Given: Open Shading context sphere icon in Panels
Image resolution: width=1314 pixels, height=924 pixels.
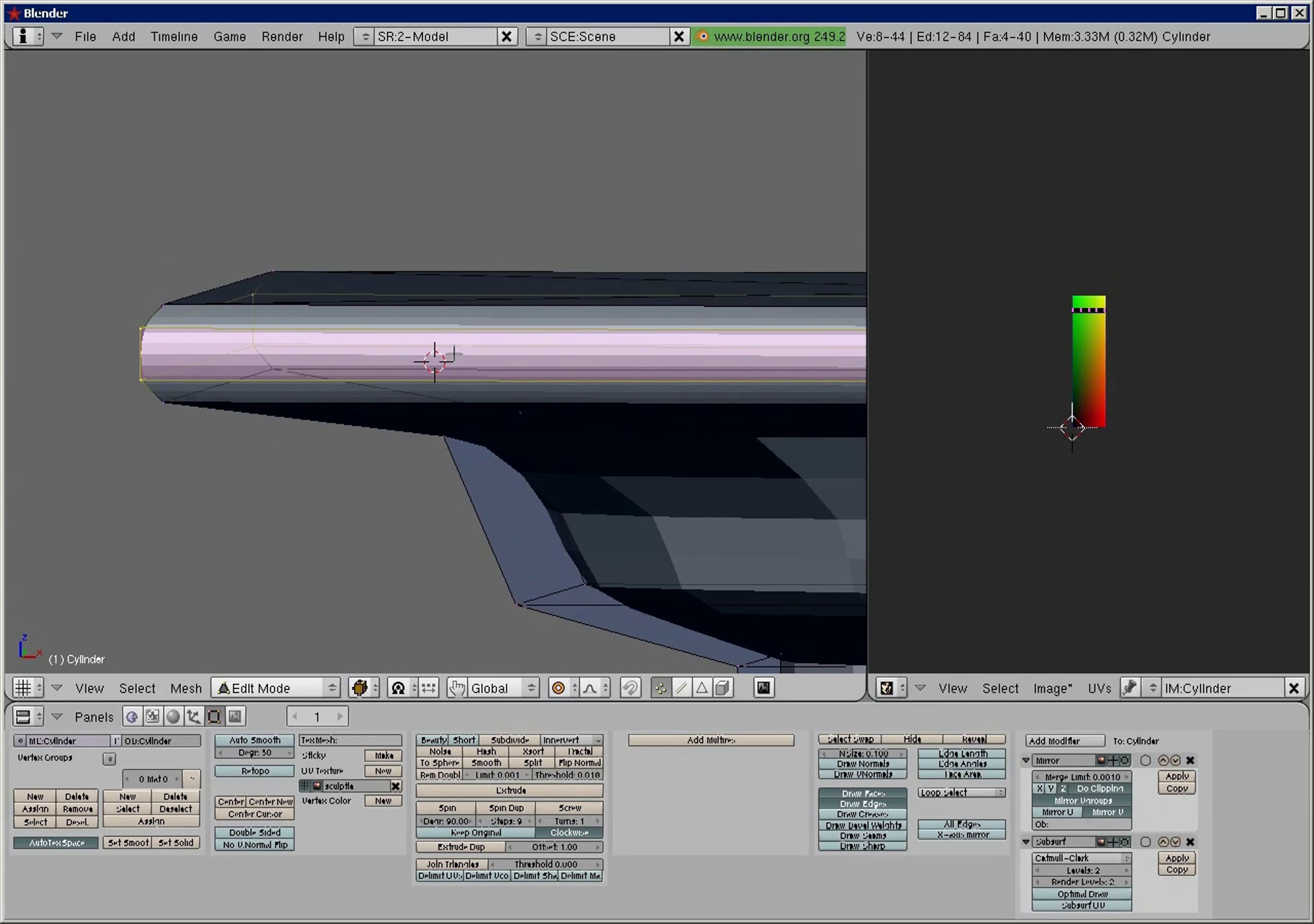Looking at the screenshot, I should coord(174,717).
